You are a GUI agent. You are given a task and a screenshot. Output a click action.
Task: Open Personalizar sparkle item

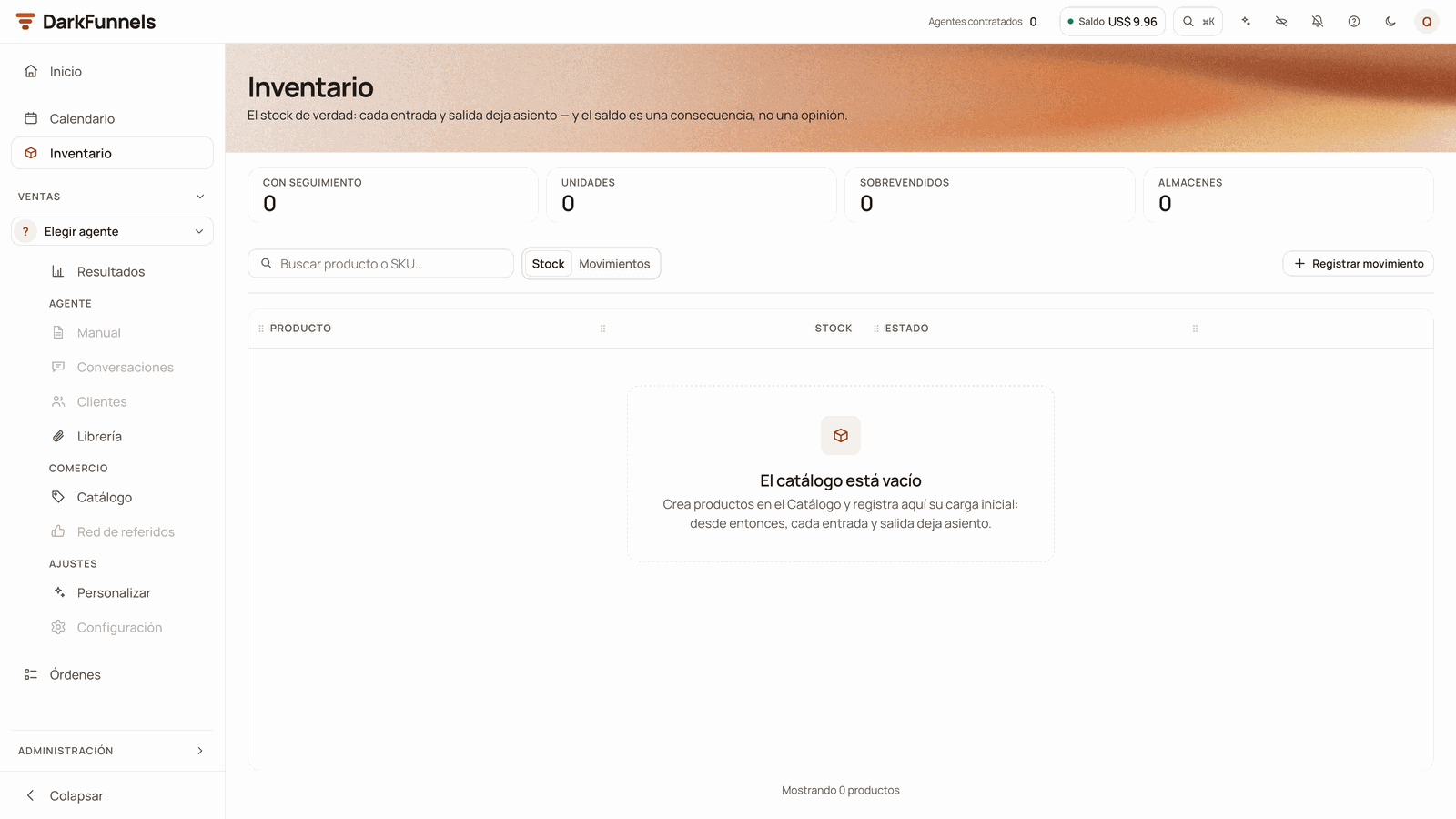[126, 593]
